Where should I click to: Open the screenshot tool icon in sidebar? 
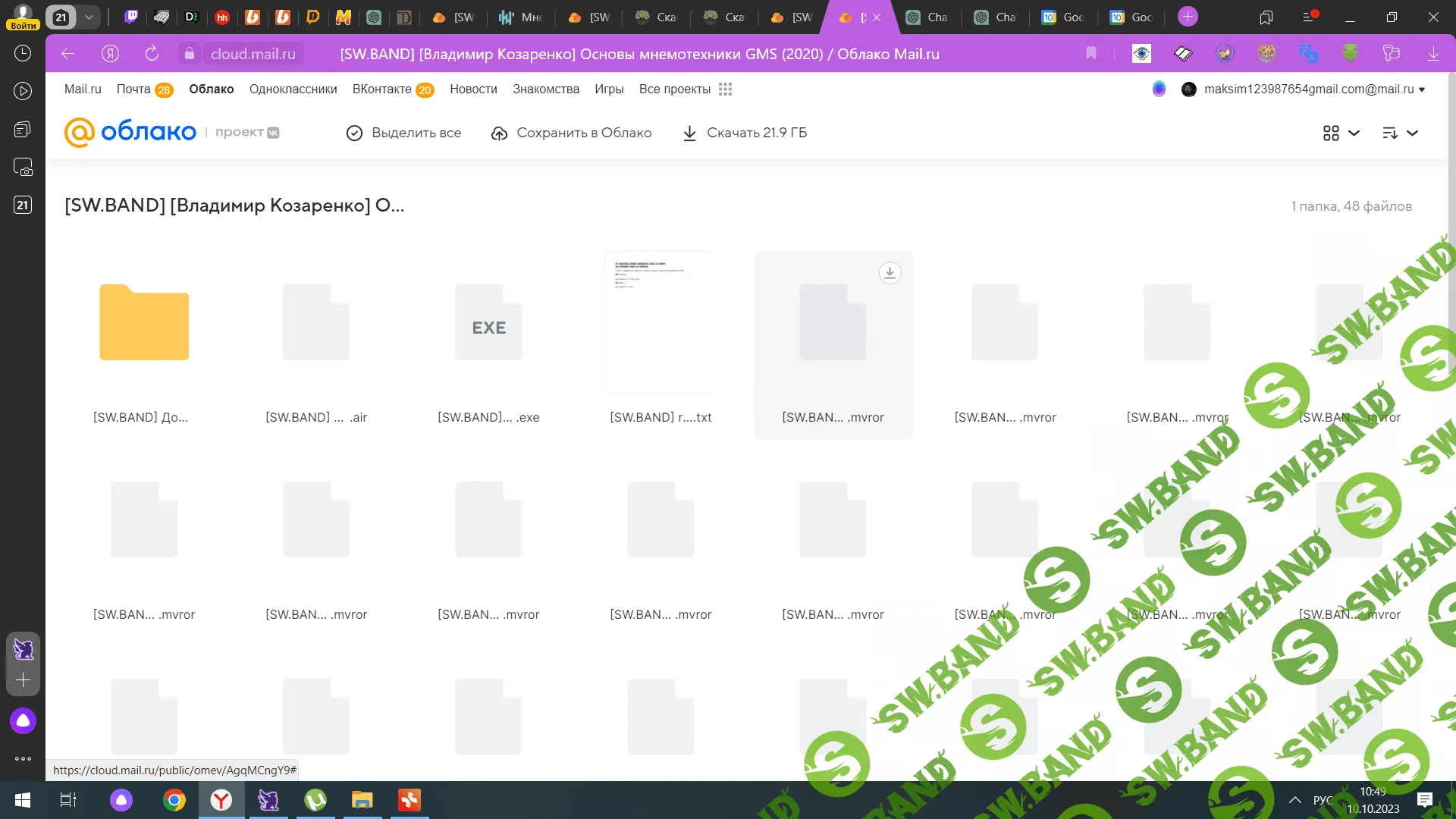pyautogui.click(x=23, y=167)
